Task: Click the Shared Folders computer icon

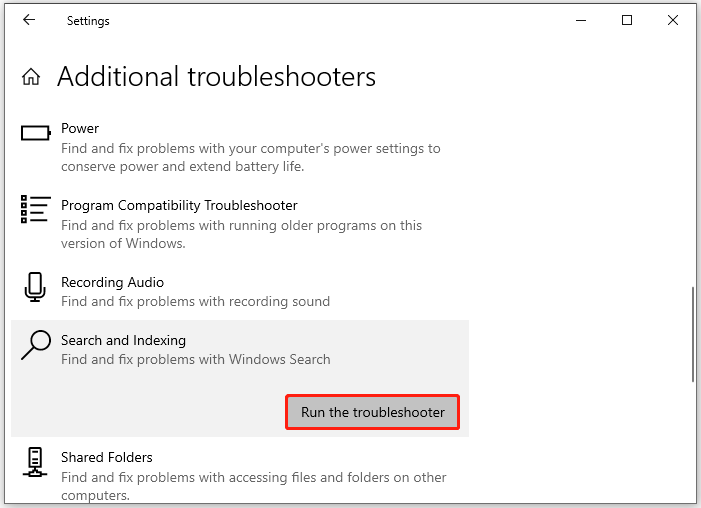Action: point(35,462)
